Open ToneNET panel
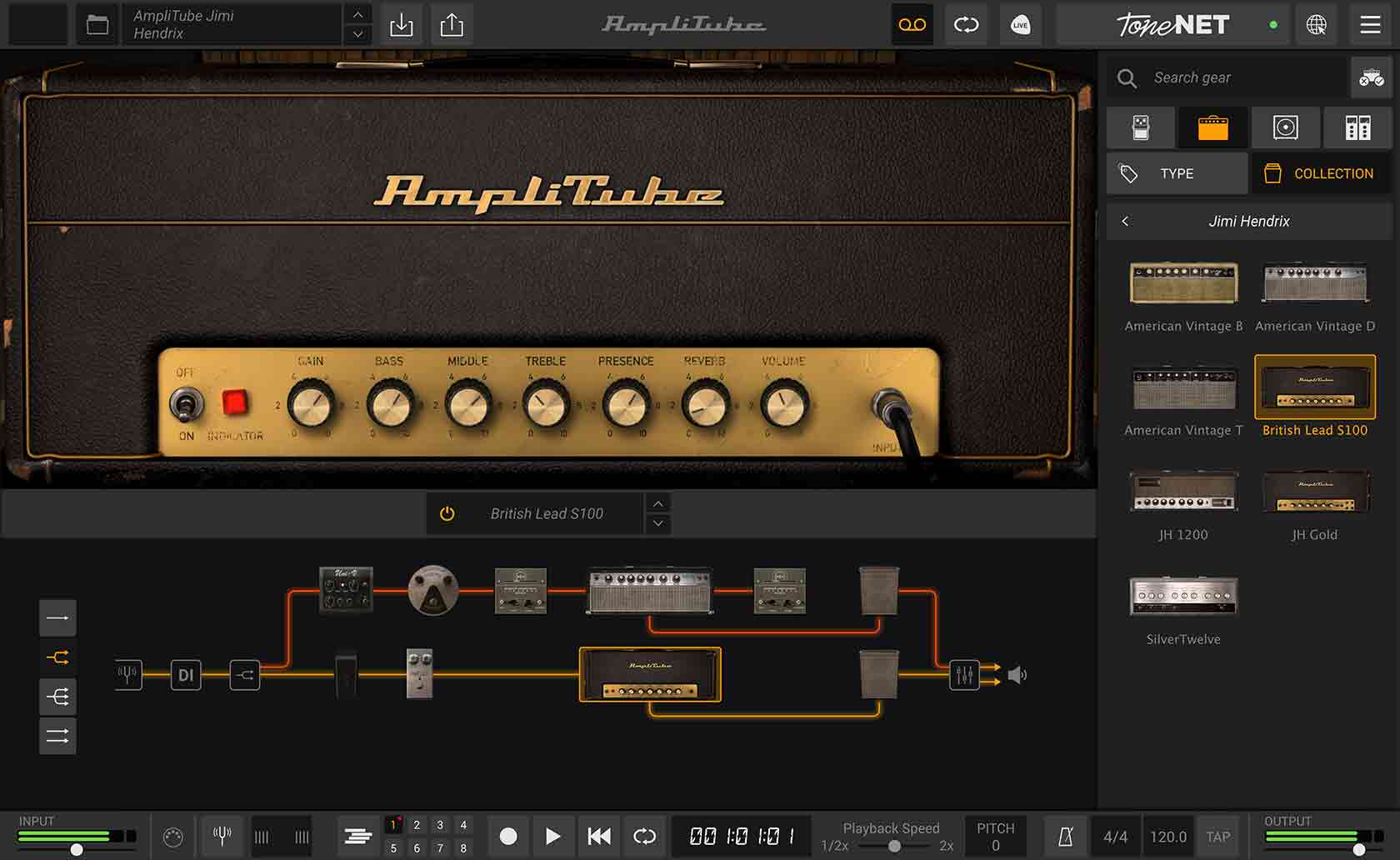Image resolution: width=1400 pixels, height=860 pixels. (x=1172, y=25)
